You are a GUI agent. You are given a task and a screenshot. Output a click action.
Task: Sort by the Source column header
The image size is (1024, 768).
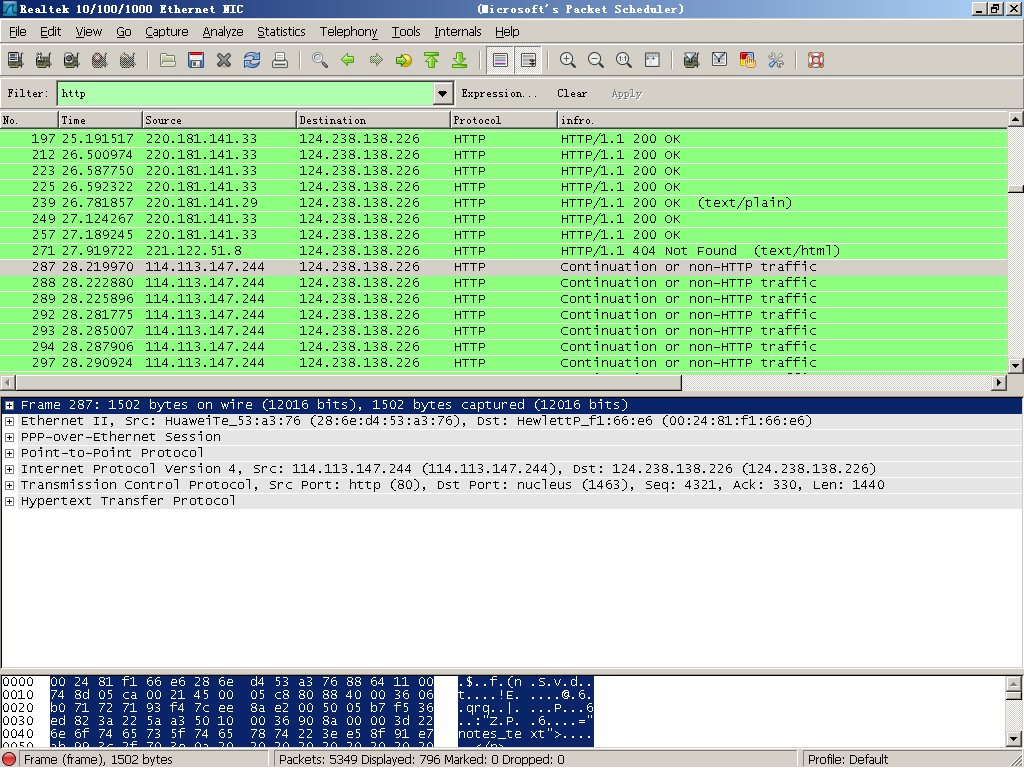point(219,120)
